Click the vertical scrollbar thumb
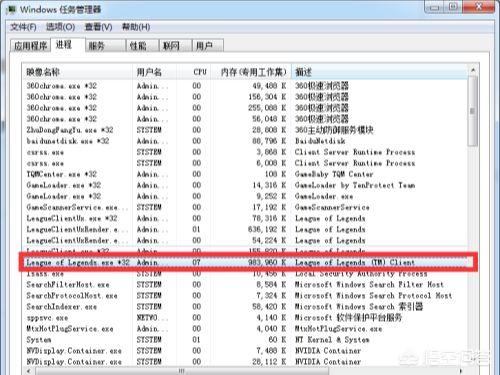The image size is (500, 375). coord(472,111)
